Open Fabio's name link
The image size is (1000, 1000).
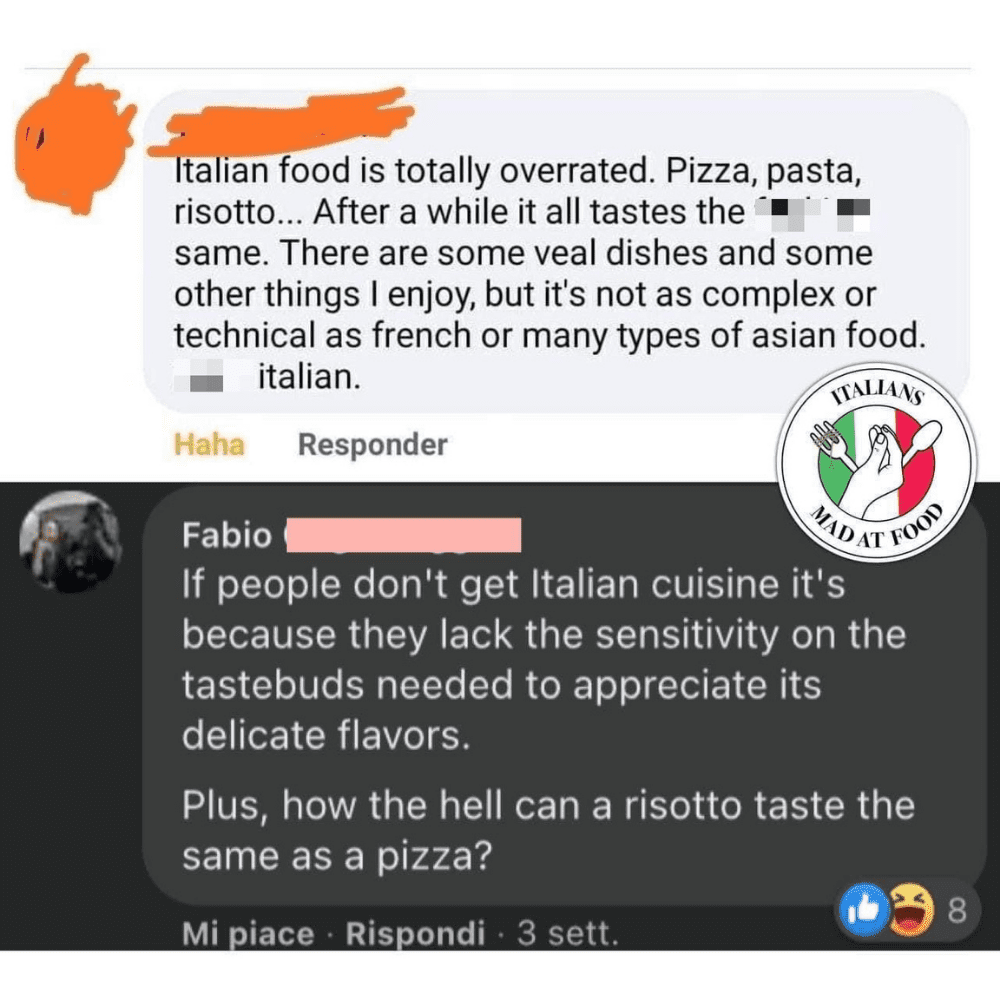click(x=227, y=535)
